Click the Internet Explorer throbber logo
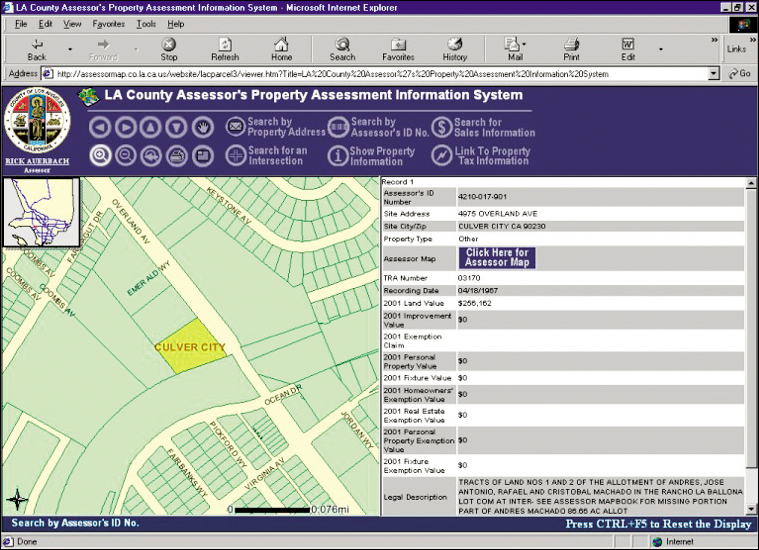Image resolution: width=759 pixels, height=550 pixels. coord(743,25)
